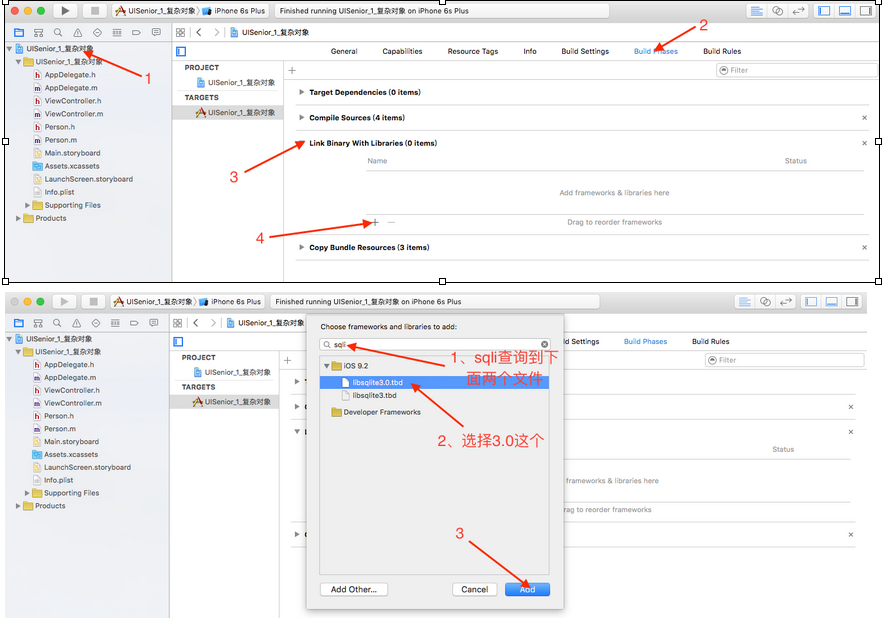Screen dimensions: 883x621
Task: Go forward in top window jump bar
Action: coord(216,33)
